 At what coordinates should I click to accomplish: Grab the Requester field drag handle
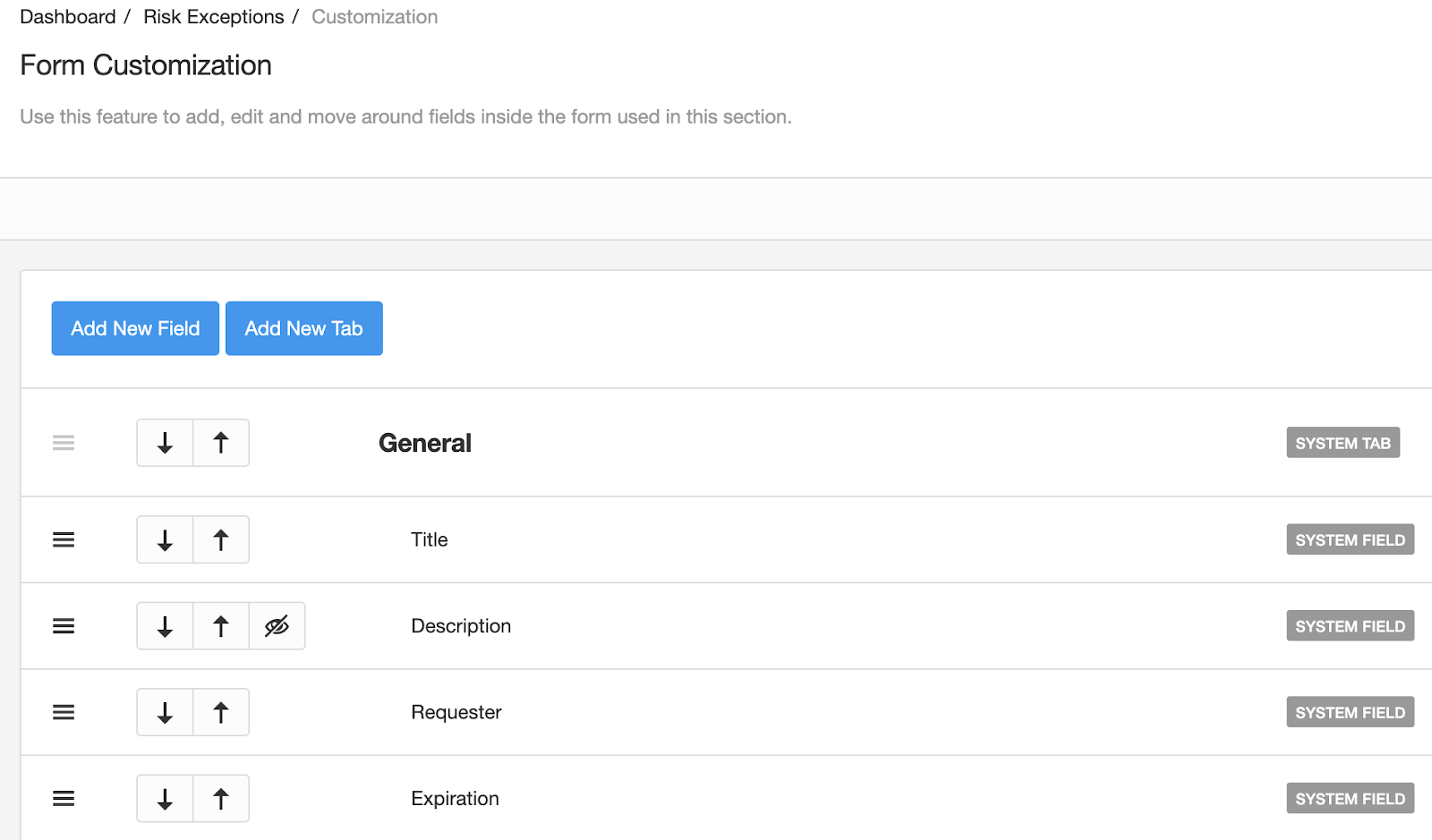pyautogui.click(x=64, y=712)
